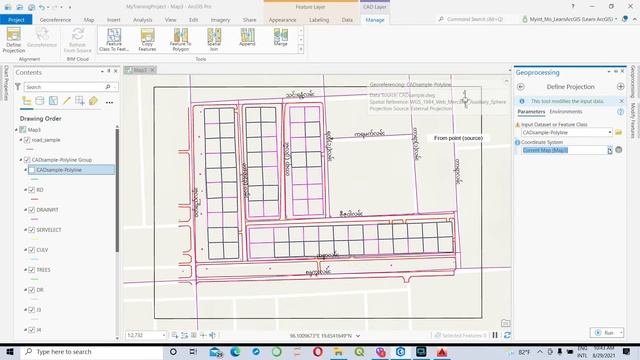Click the Contents search field

pos(64,87)
